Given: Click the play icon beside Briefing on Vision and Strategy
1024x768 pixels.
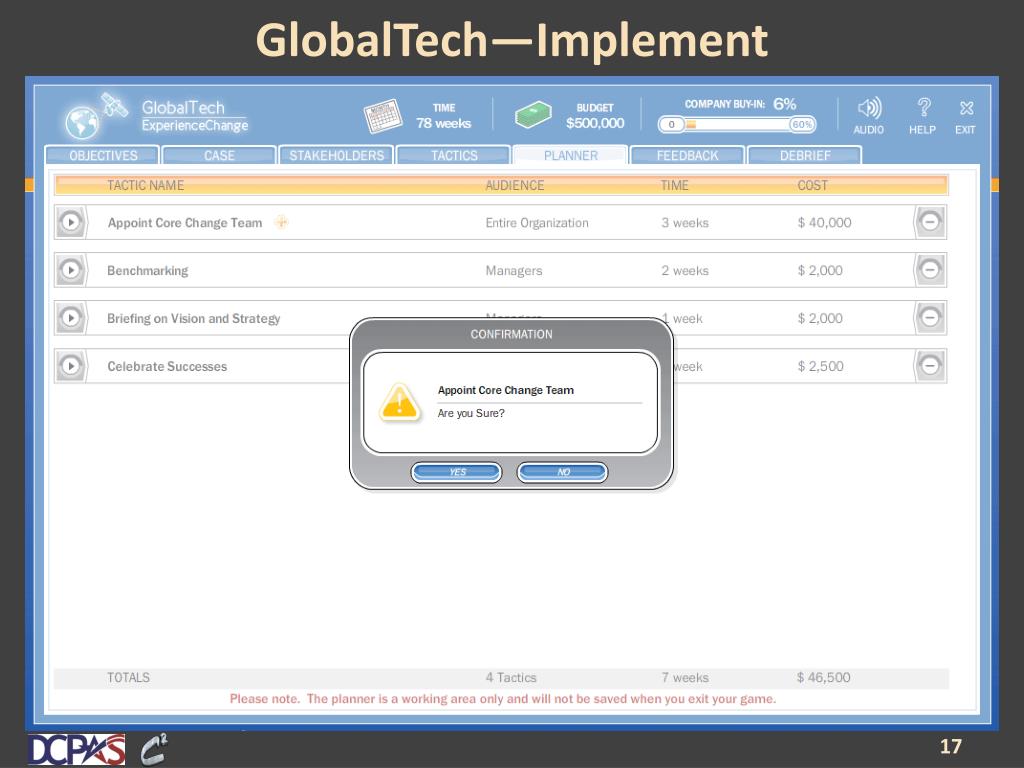Looking at the screenshot, I should (71, 318).
